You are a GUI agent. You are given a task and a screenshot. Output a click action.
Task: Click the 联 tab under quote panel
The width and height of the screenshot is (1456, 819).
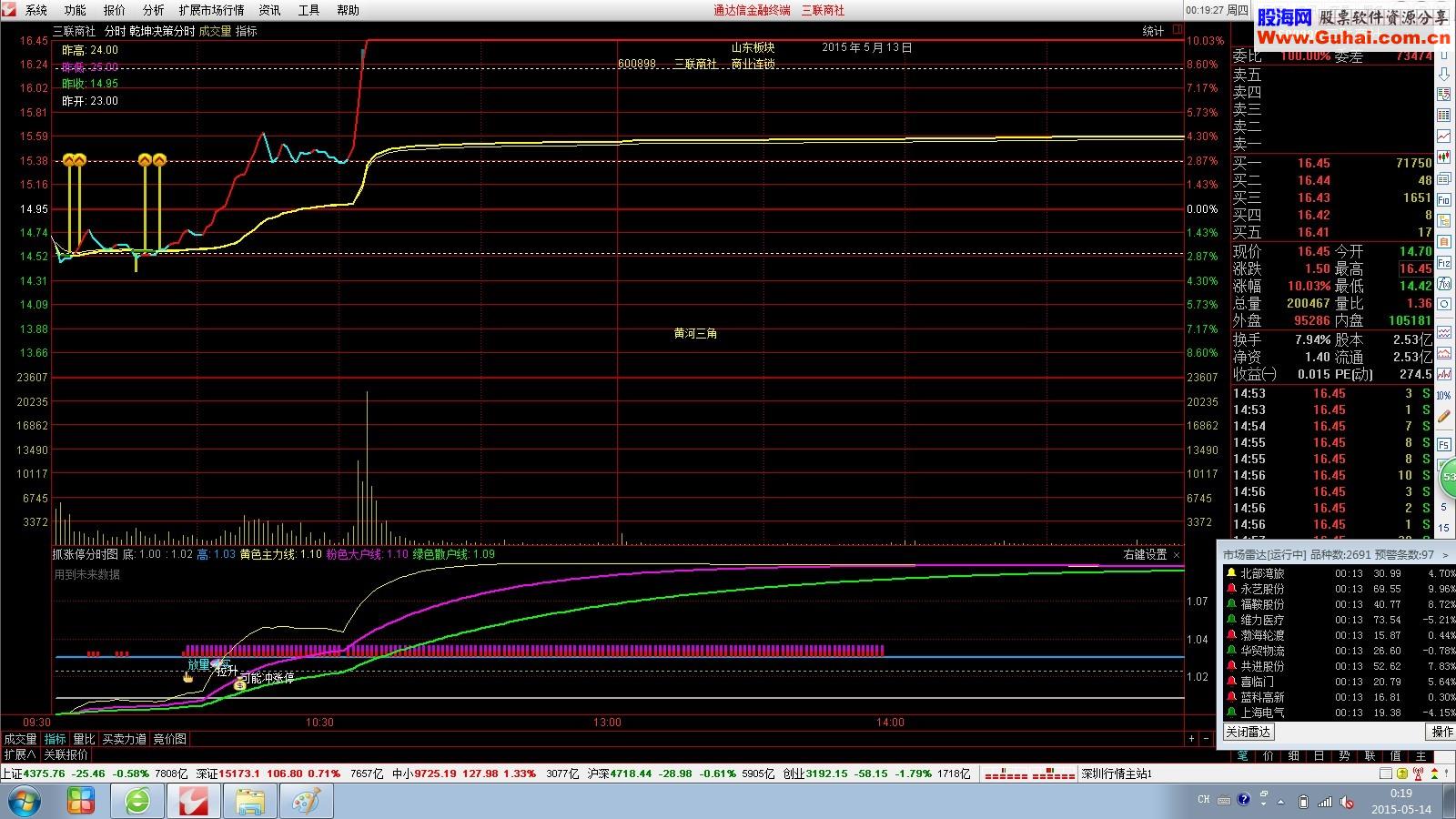(x=1370, y=756)
